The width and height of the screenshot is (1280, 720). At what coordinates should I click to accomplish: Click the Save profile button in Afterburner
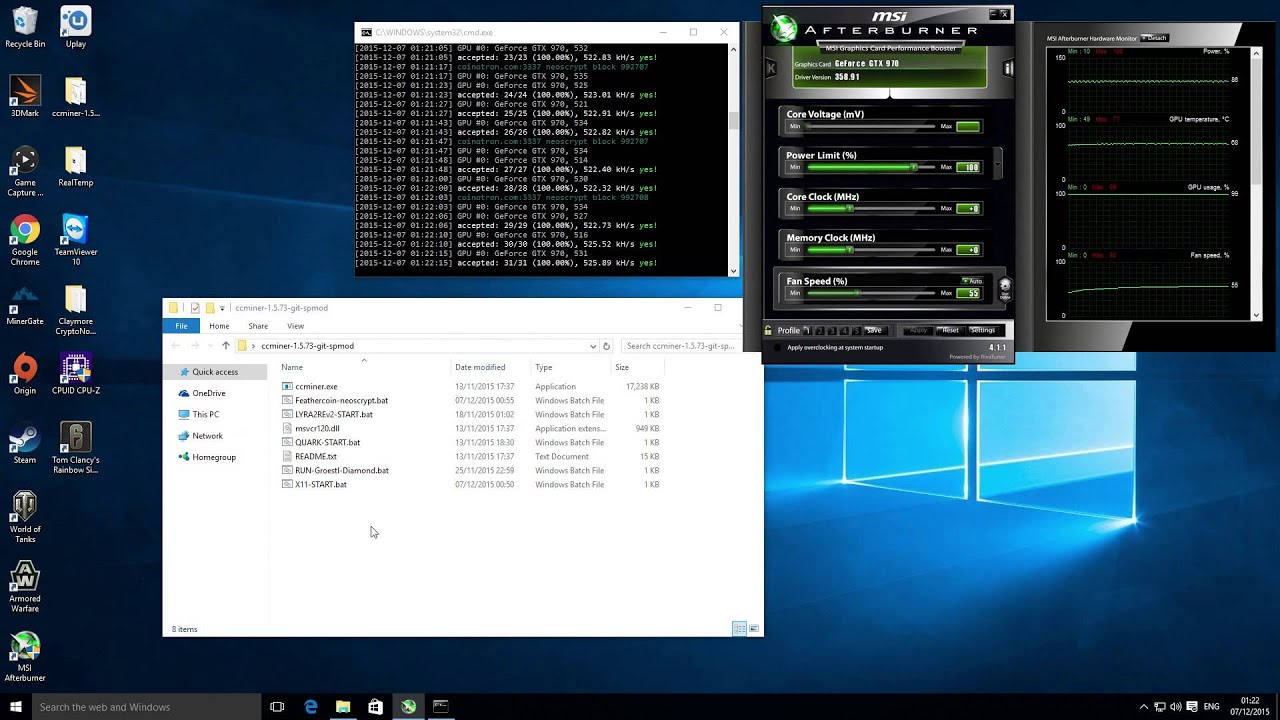[x=875, y=330]
